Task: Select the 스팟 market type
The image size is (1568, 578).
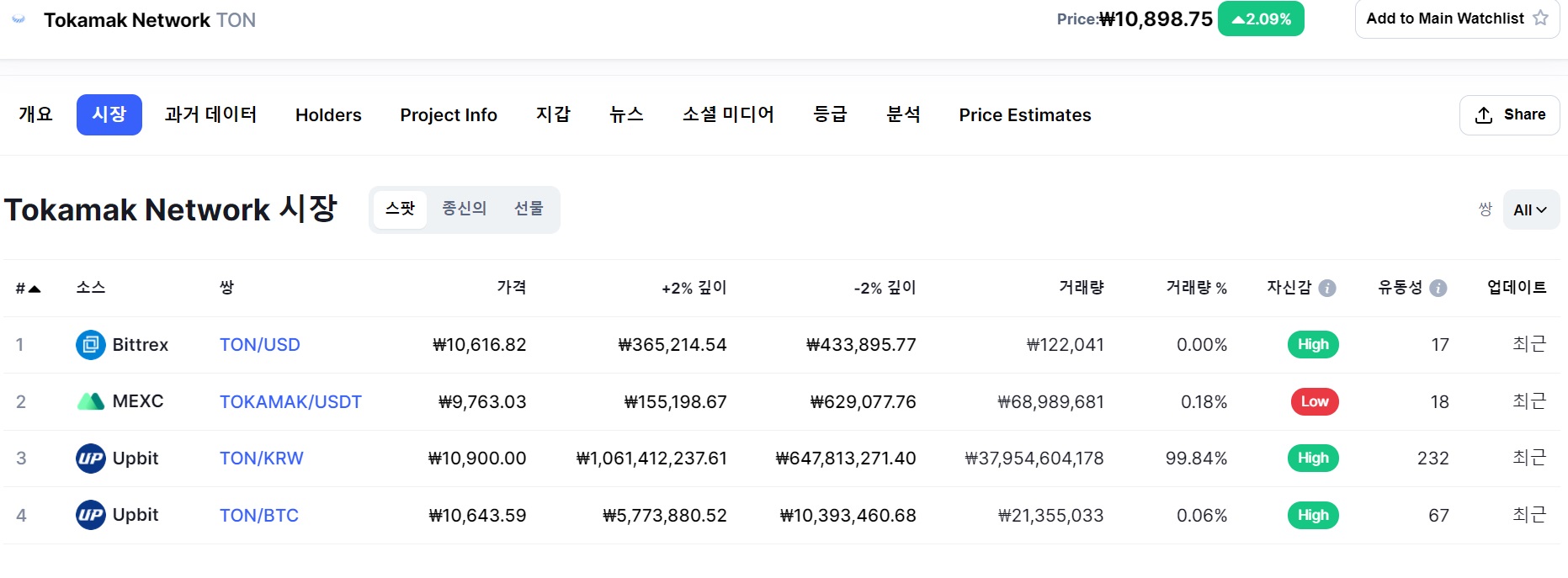Action: [401, 209]
